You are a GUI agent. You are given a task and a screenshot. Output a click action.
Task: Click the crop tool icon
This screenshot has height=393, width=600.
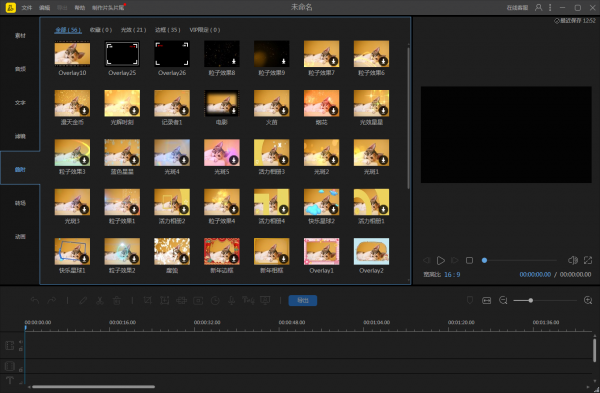pos(148,300)
